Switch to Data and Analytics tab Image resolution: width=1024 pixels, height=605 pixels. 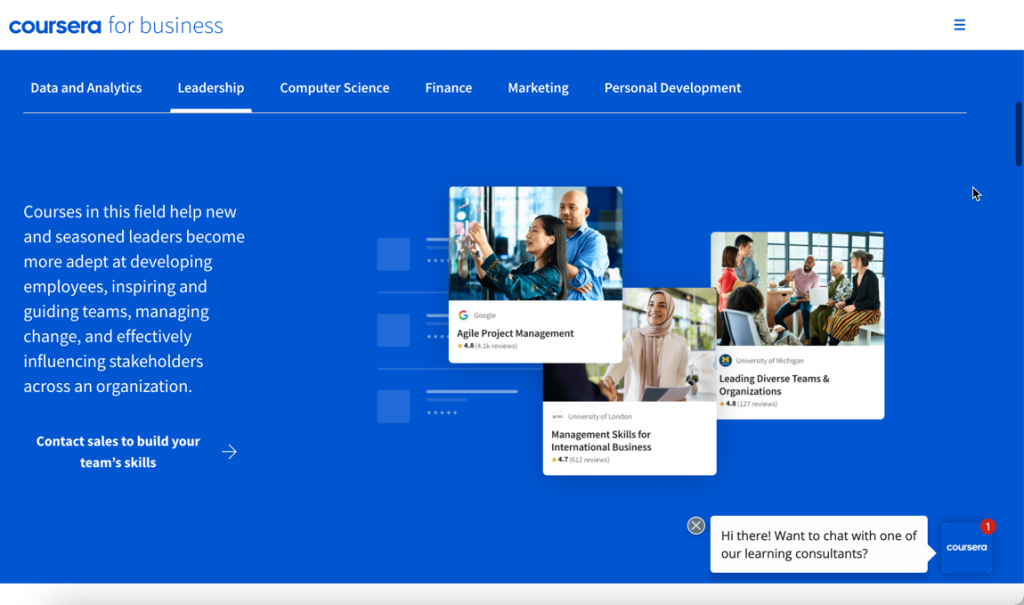[86, 88]
